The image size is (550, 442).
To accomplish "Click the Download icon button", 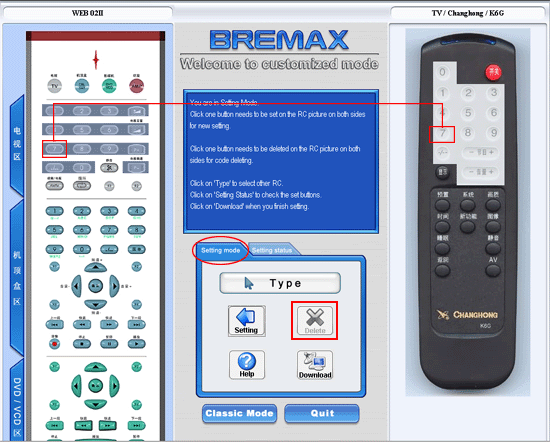I will [315, 365].
